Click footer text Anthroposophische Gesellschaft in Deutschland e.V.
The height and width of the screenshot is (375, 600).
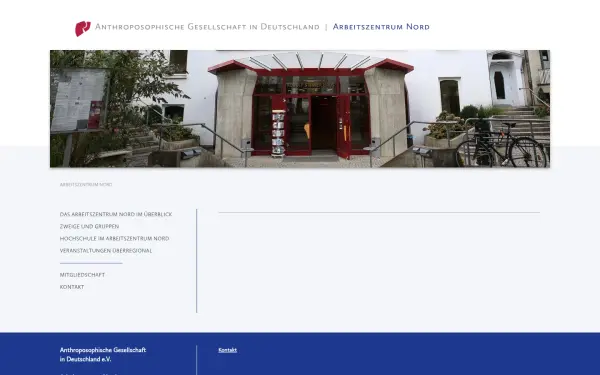click(x=103, y=355)
